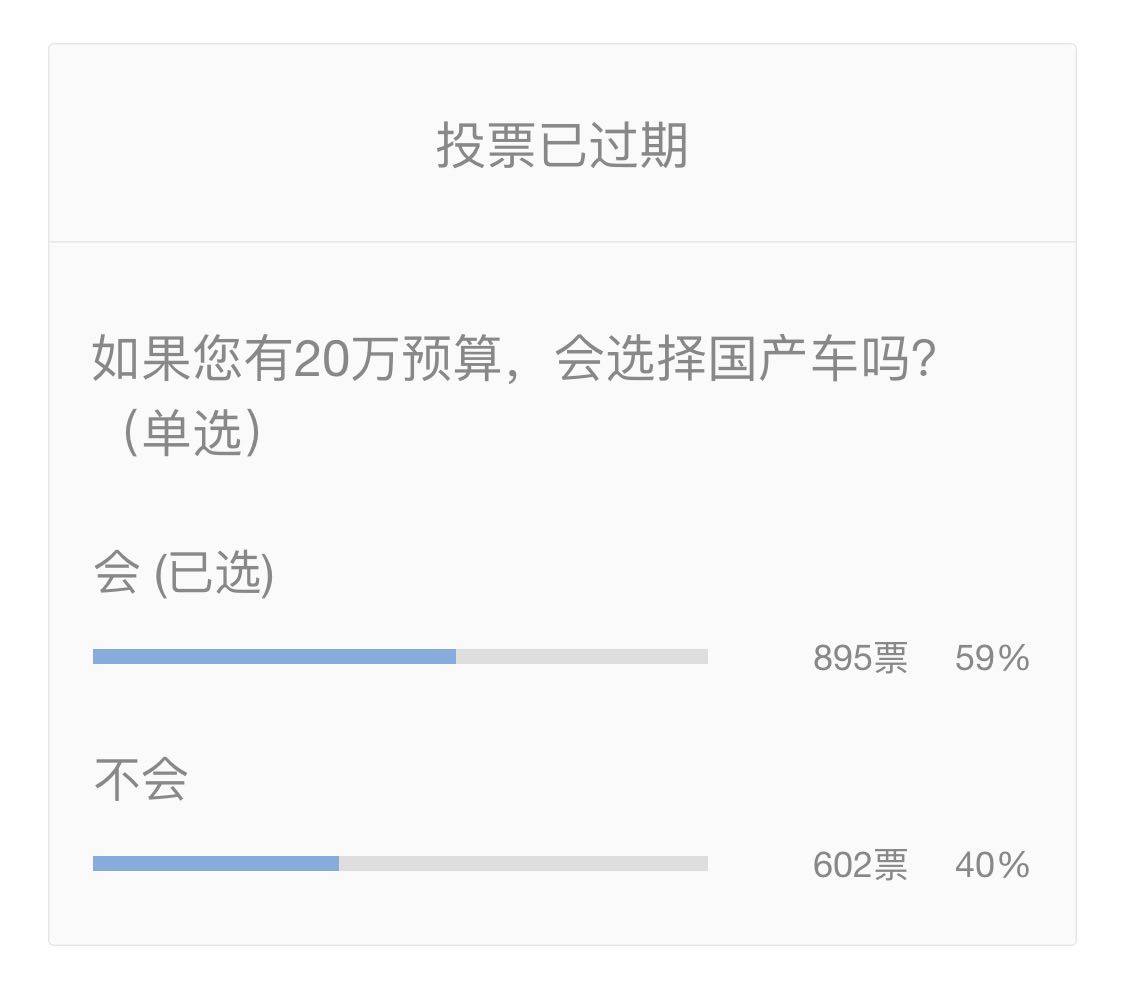Click 国产车 in the poll question

click(786, 361)
